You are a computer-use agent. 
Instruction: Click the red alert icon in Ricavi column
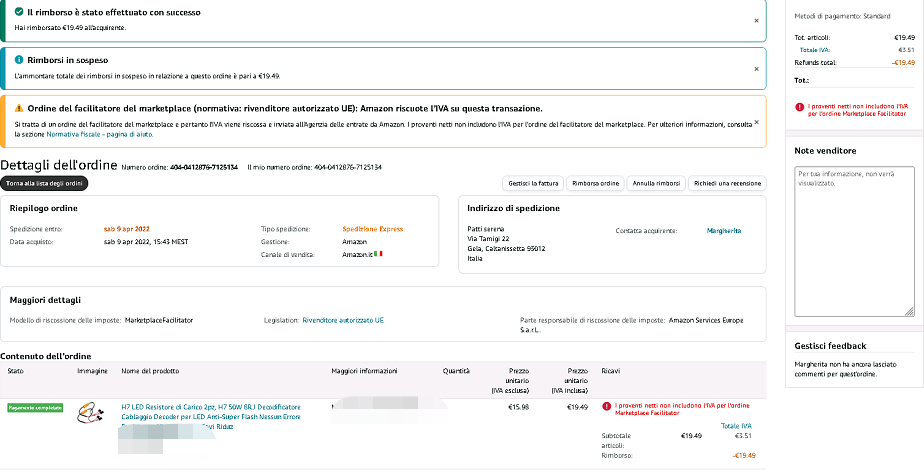[606, 406]
